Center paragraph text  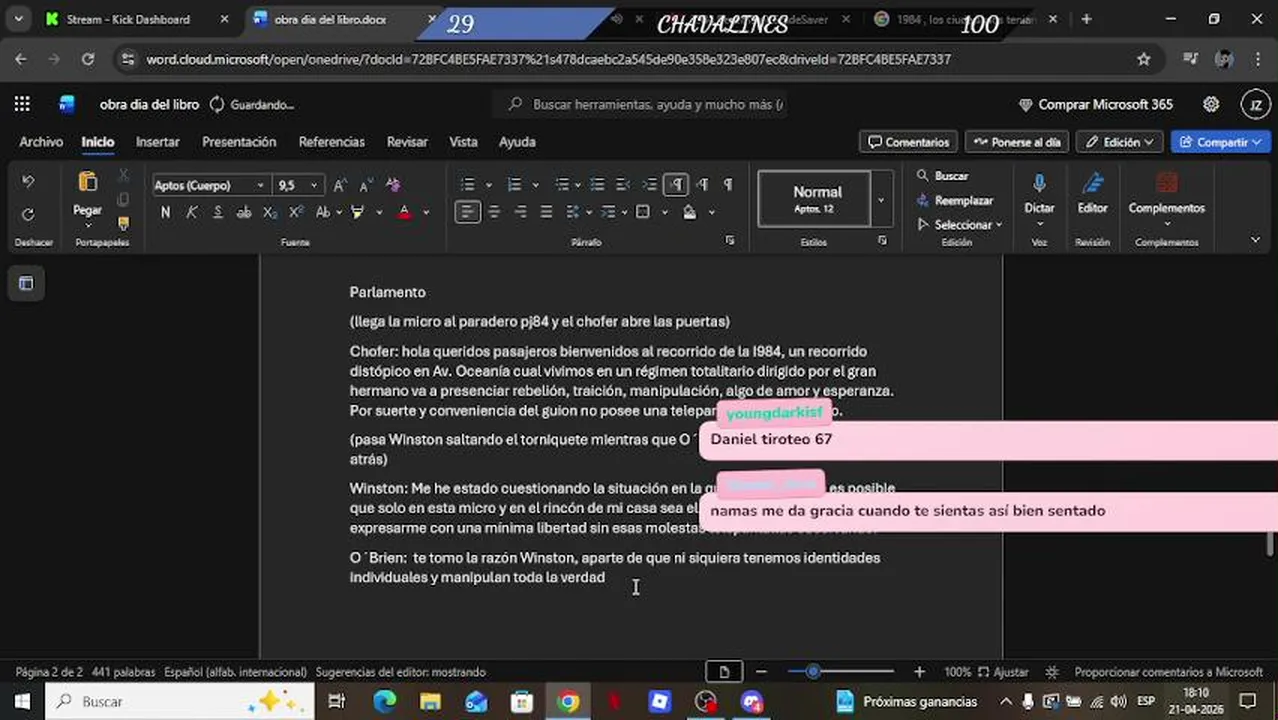point(494,212)
